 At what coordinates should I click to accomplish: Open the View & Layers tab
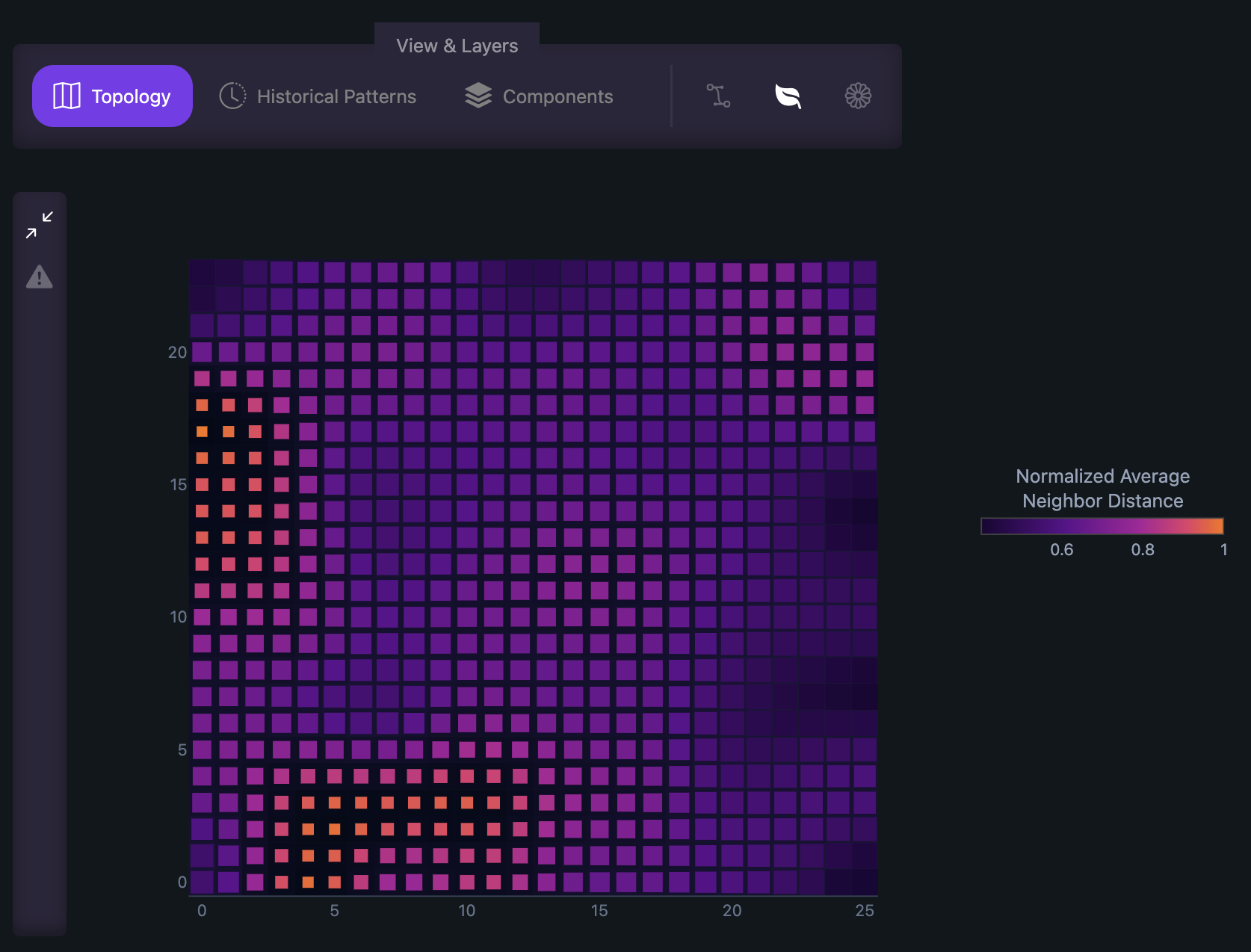(457, 46)
